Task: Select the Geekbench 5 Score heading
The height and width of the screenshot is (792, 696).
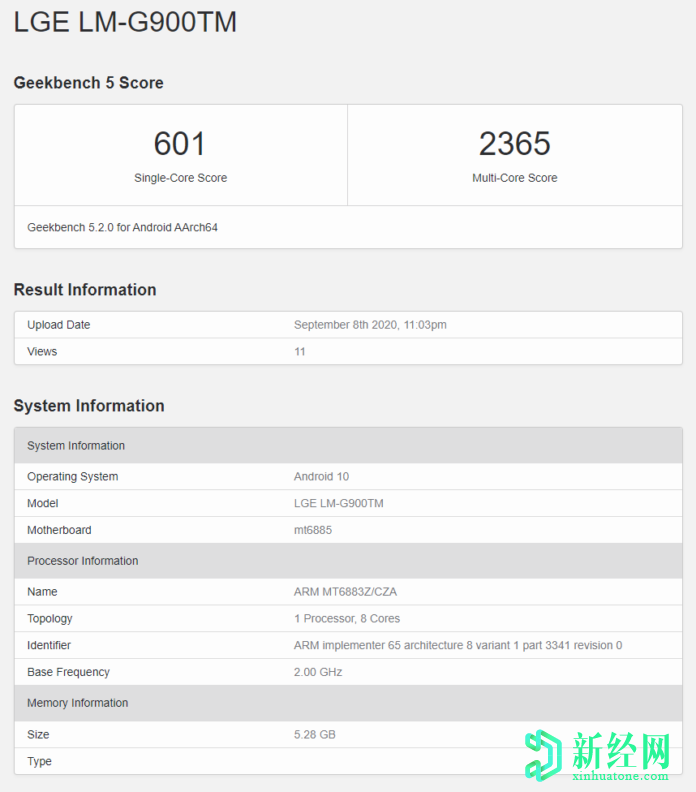Action: coord(88,83)
